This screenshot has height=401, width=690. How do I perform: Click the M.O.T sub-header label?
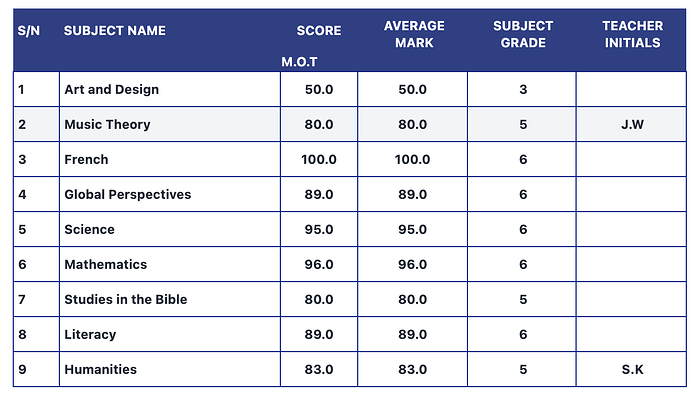point(299,62)
